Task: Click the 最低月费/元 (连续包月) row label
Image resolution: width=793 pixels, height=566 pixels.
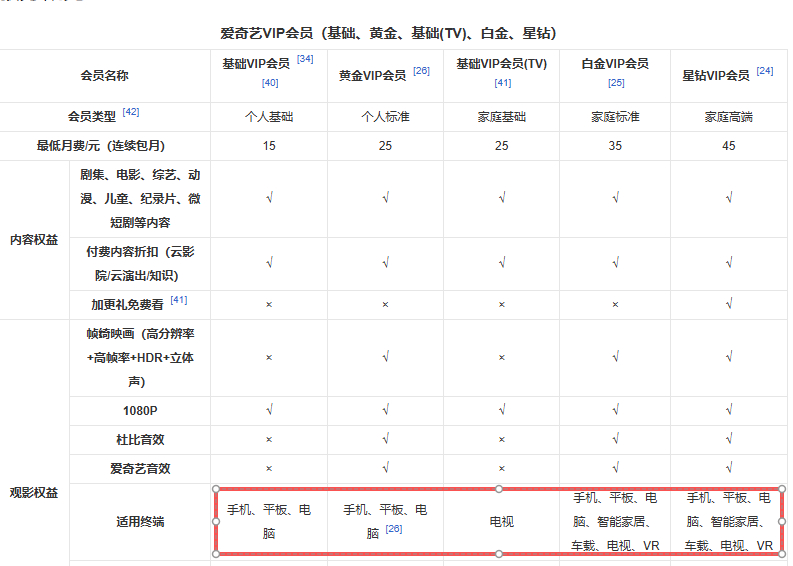Action: 101,146
